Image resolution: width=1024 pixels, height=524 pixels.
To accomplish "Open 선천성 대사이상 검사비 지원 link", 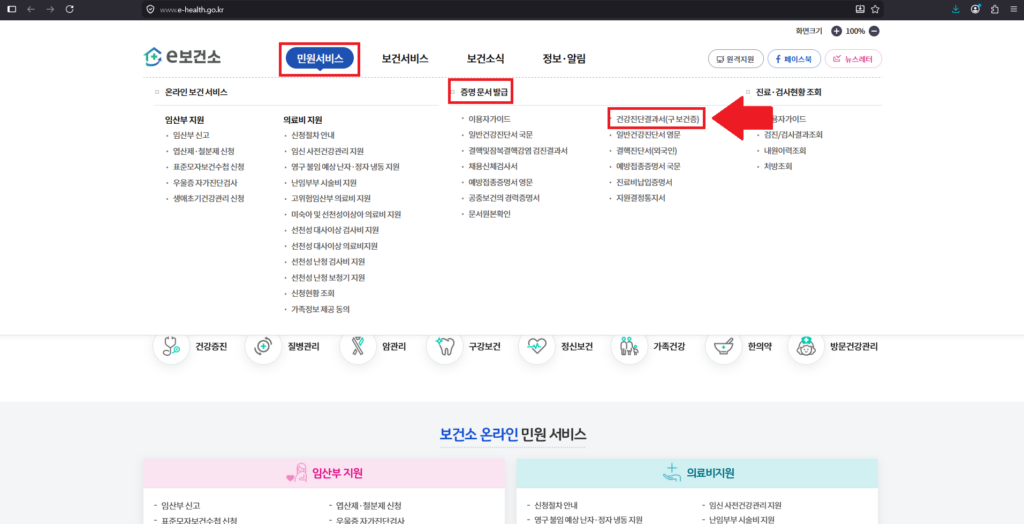I will pyautogui.click(x=335, y=230).
